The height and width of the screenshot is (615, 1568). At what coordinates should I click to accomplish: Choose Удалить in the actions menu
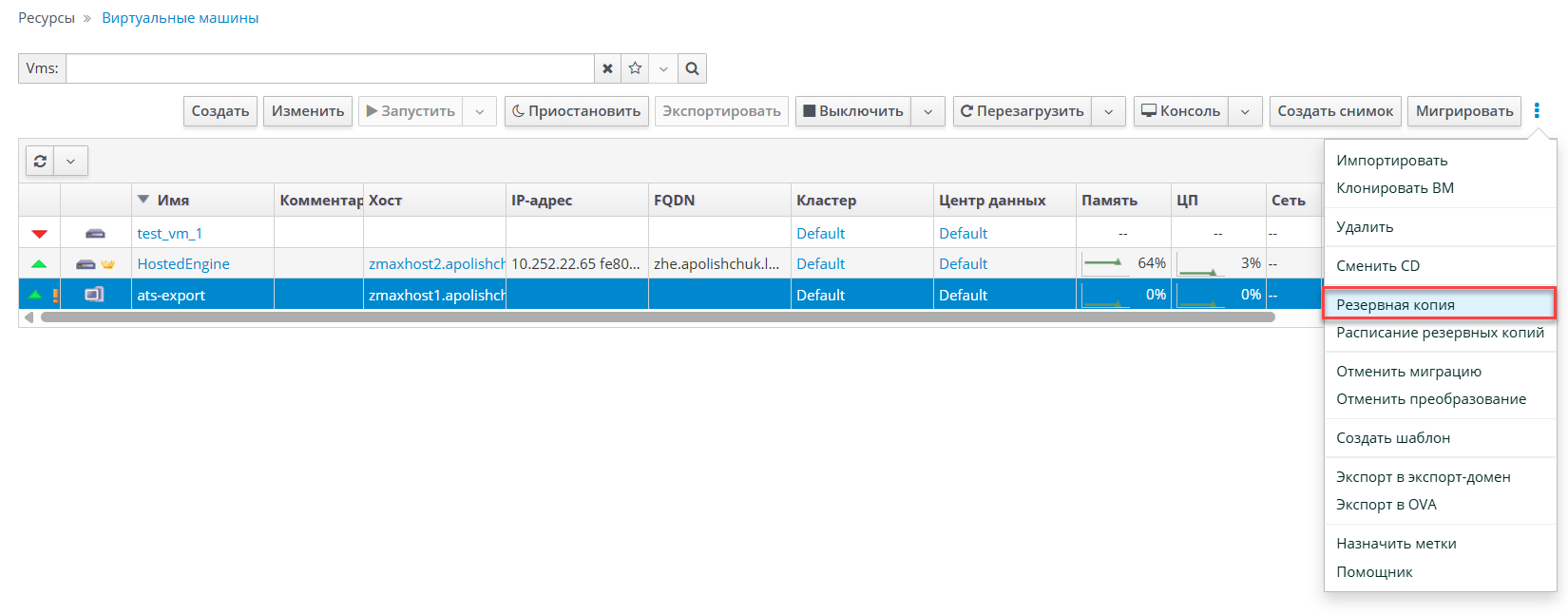1365,227
